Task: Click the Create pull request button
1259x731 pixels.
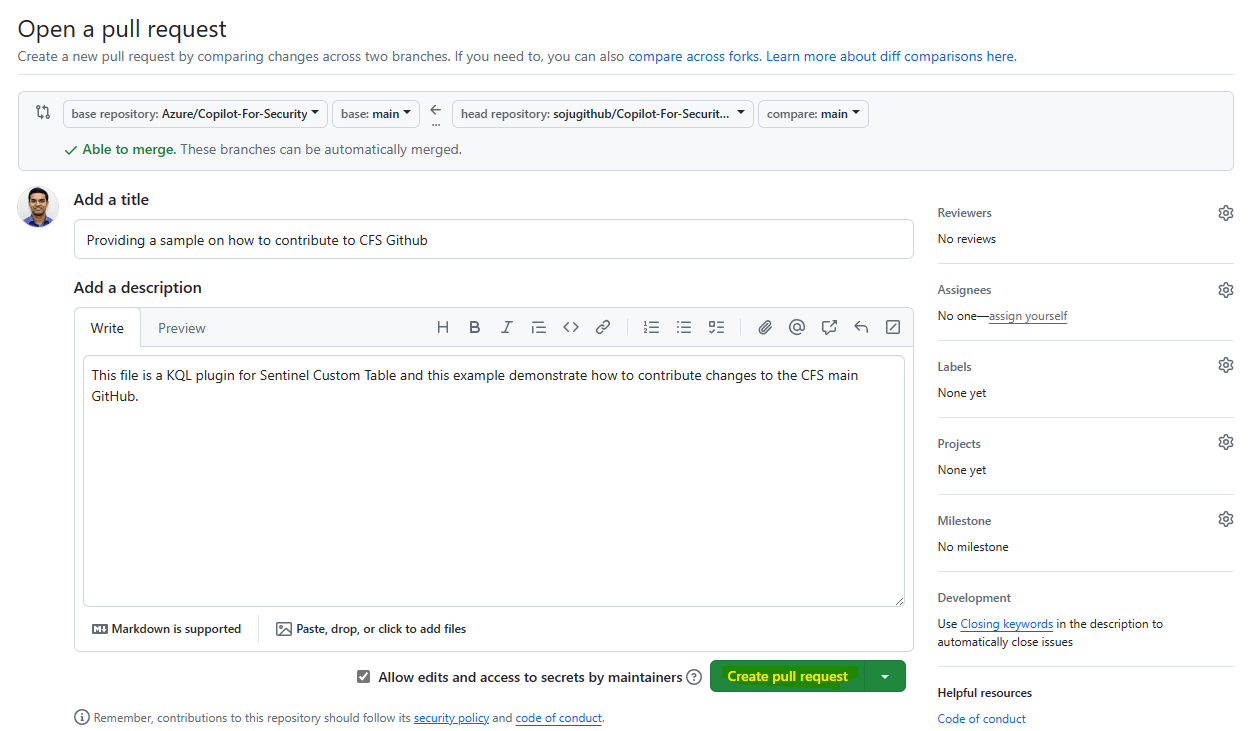Action: pyautogui.click(x=787, y=677)
